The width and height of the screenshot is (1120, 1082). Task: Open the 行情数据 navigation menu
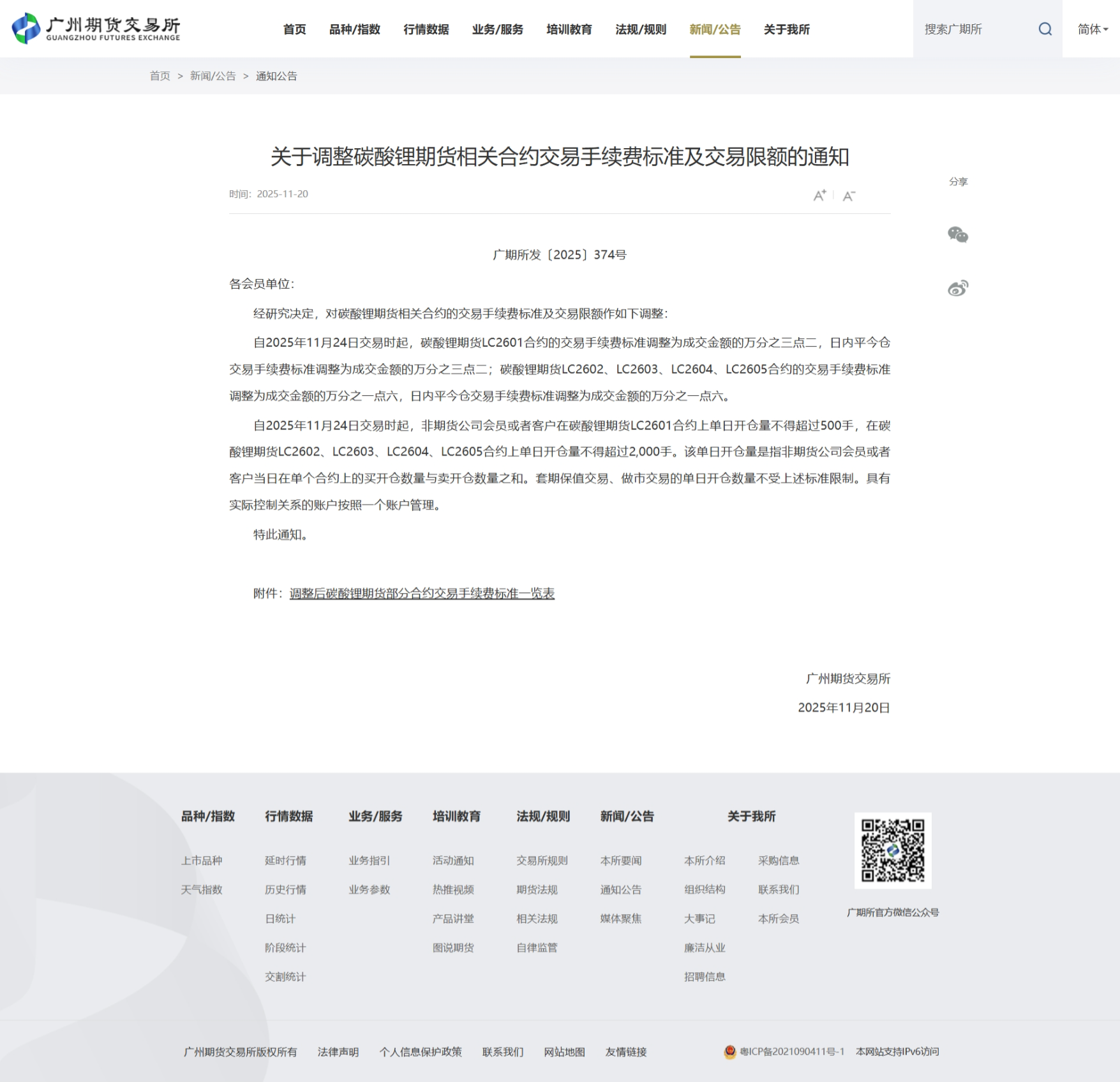pos(426,29)
